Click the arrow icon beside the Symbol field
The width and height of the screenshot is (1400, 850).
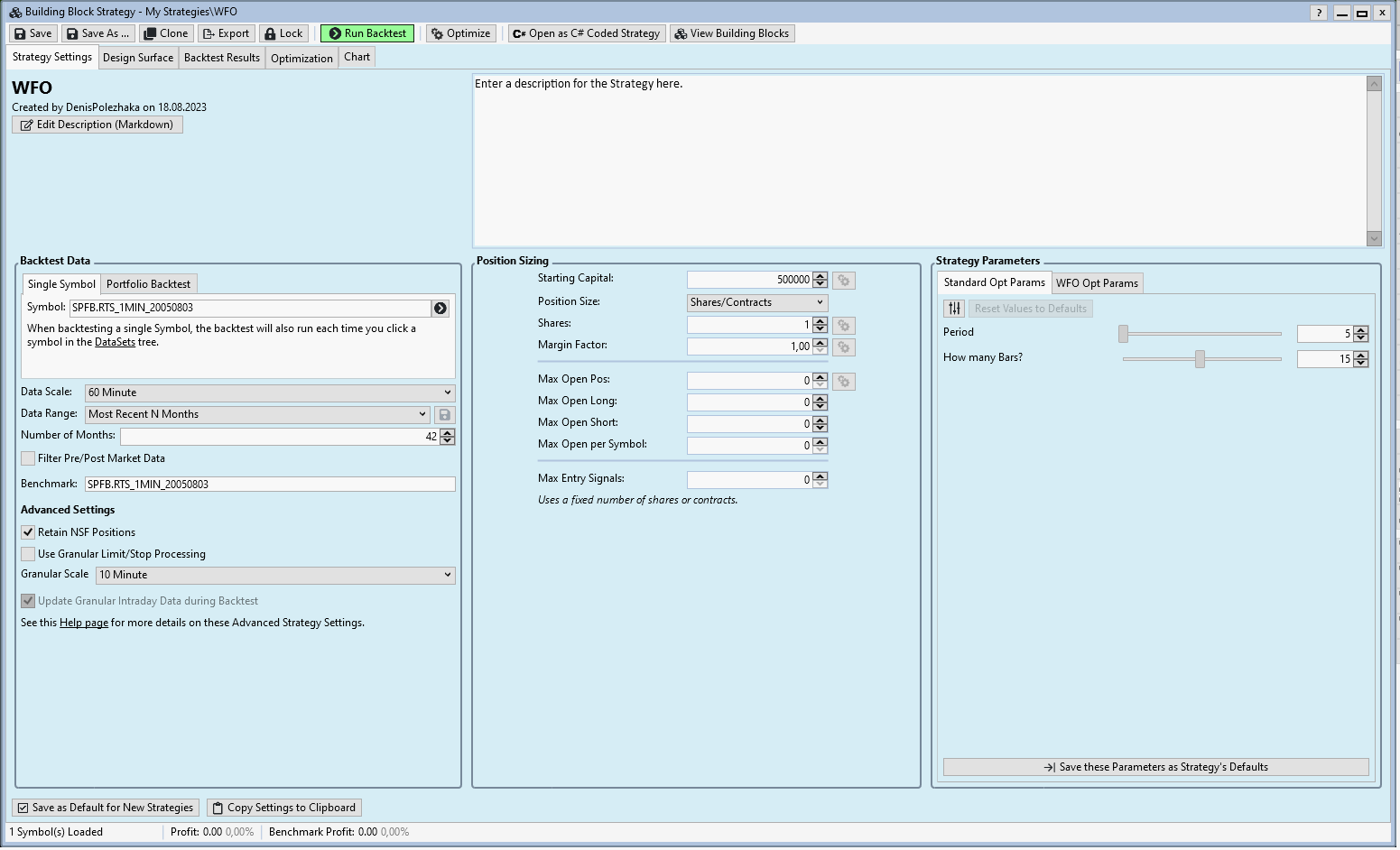point(440,309)
